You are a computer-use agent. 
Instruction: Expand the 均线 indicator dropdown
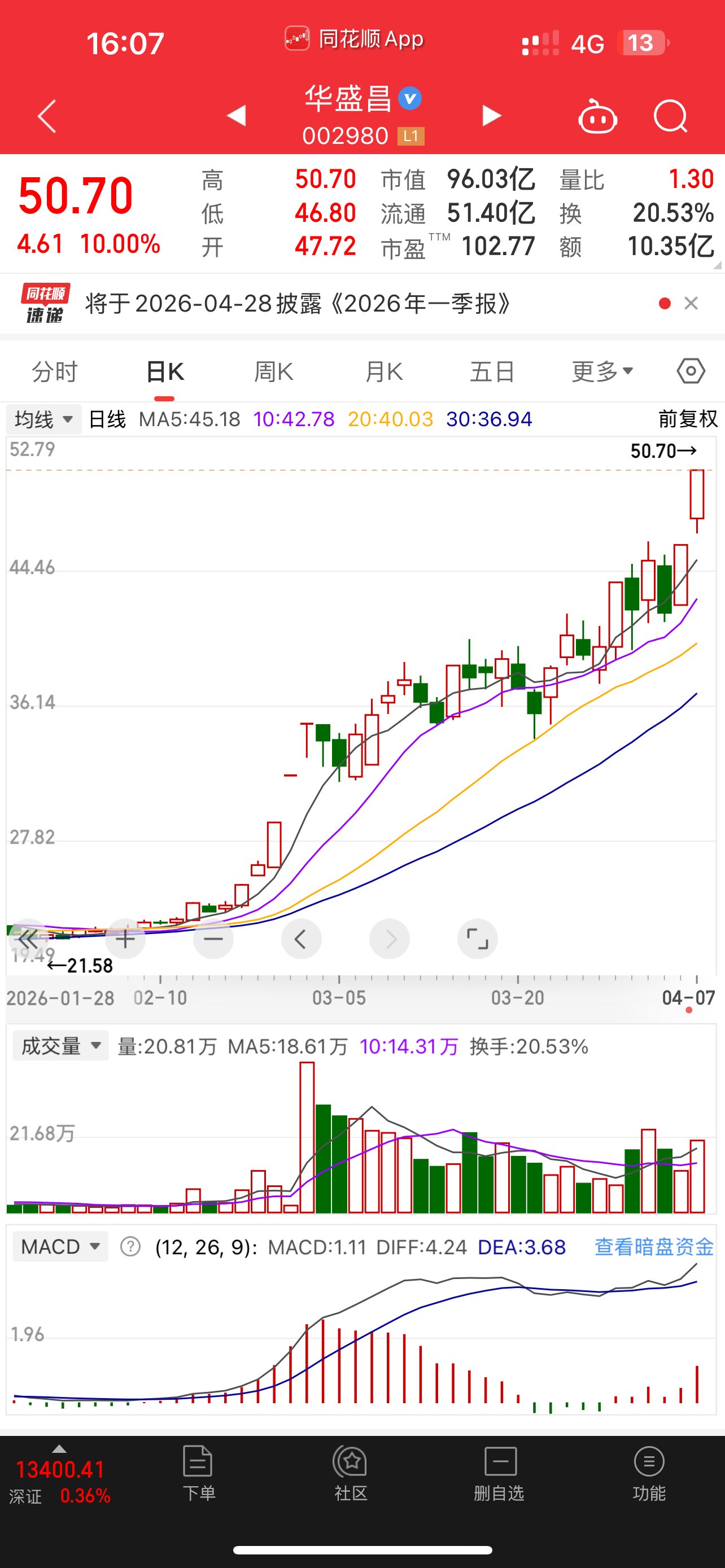44,419
